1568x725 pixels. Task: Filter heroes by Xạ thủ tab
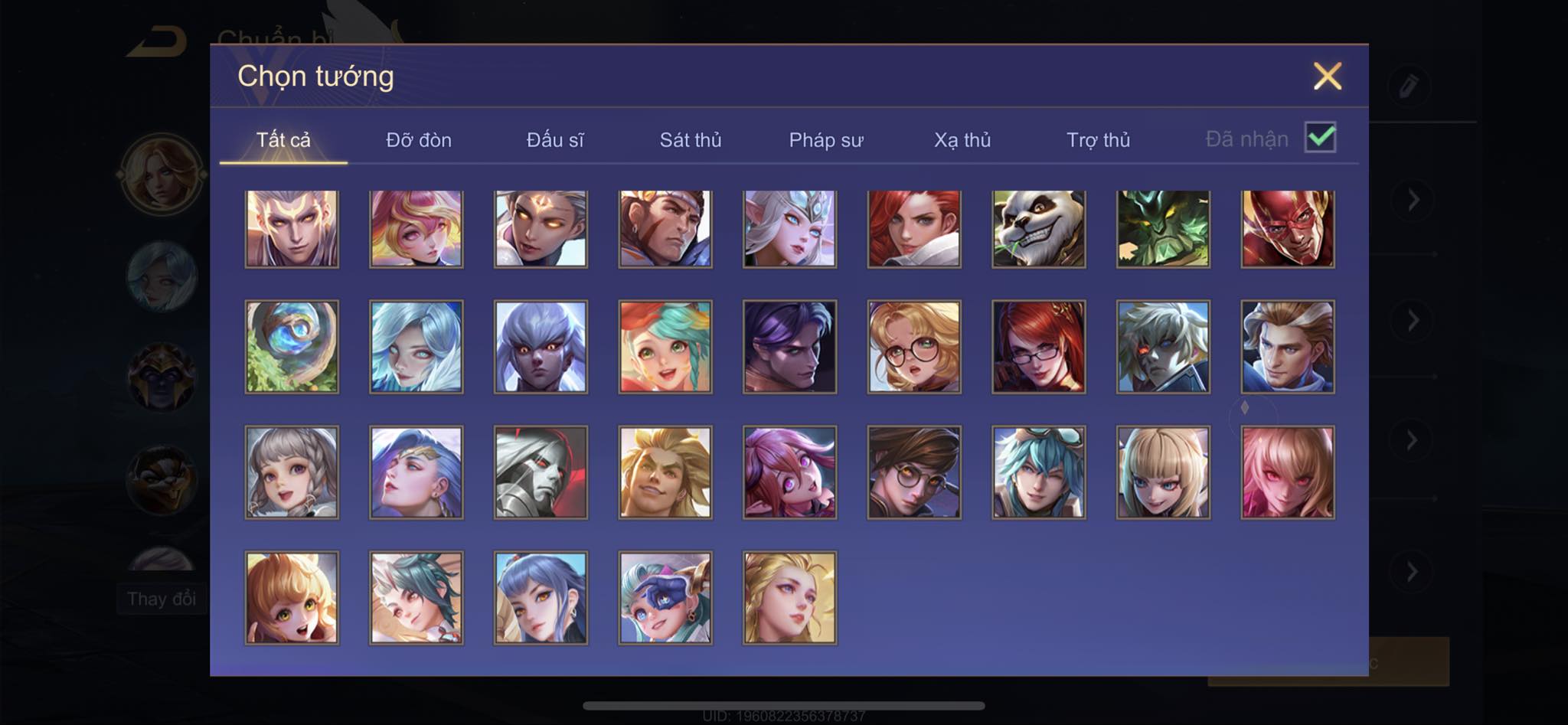pyautogui.click(x=962, y=140)
